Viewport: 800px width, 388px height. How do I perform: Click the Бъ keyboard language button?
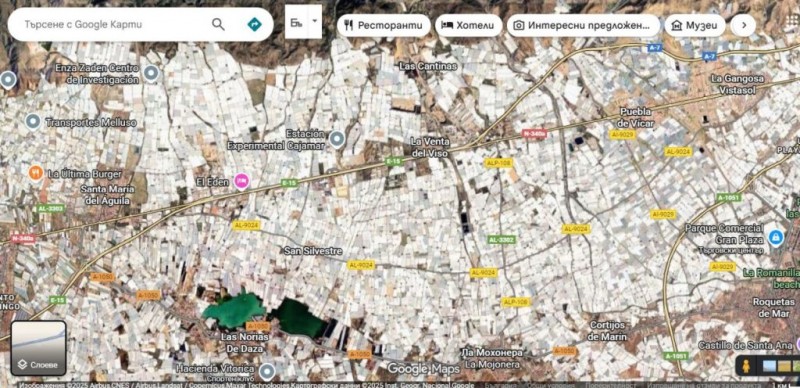(x=296, y=21)
